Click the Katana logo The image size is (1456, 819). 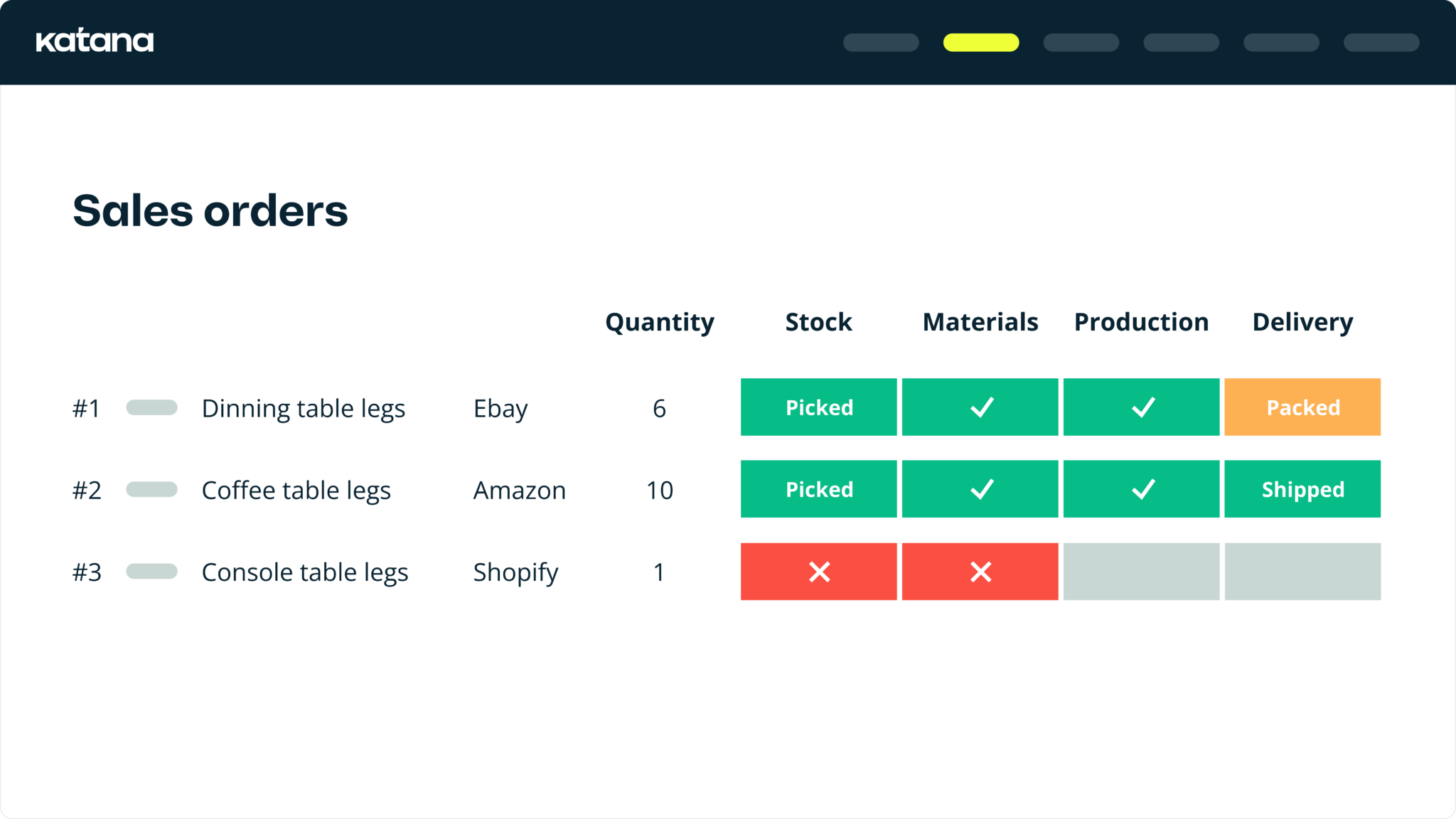[x=95, y=41]
